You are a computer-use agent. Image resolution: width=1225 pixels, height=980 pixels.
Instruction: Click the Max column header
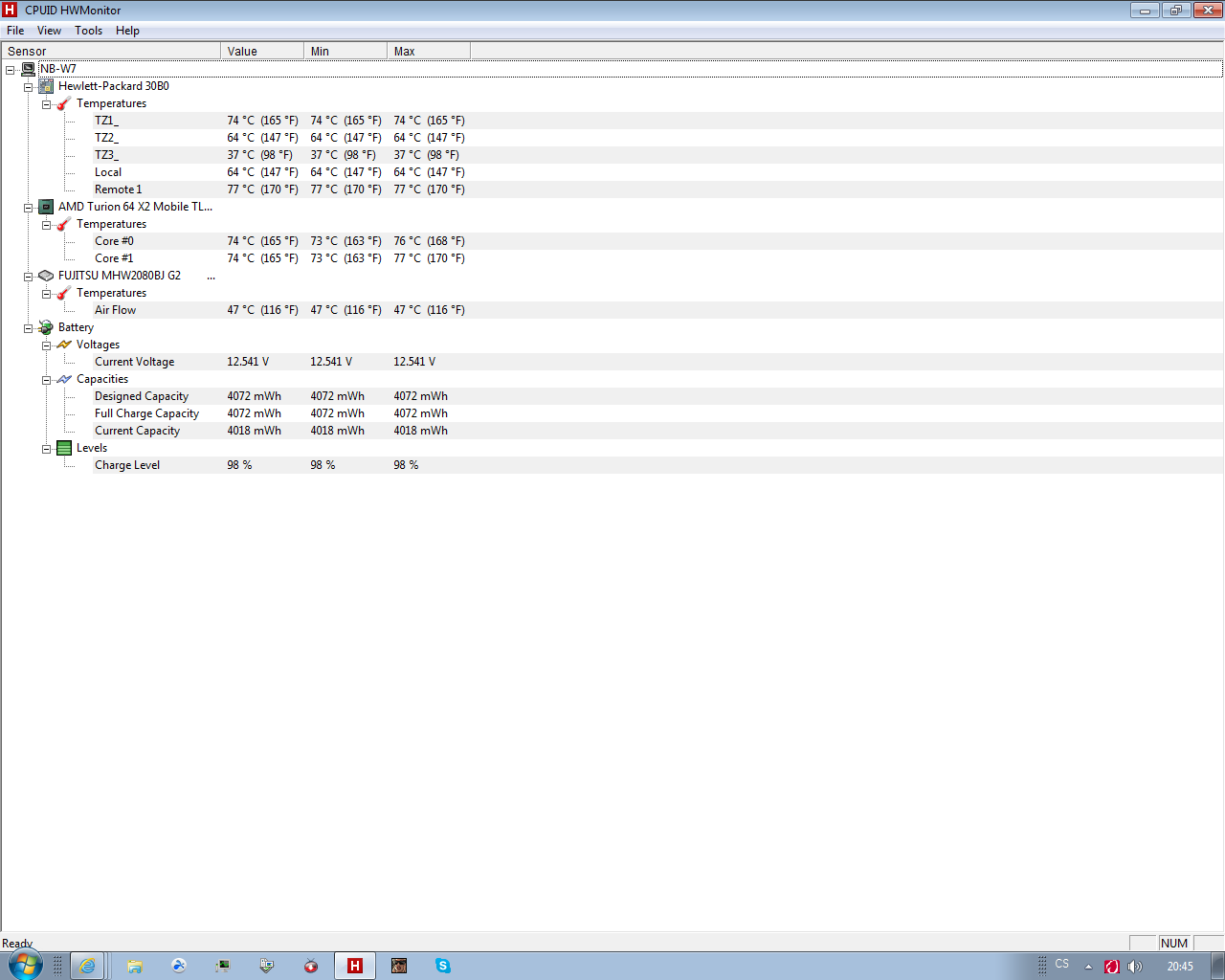(429, 51)
